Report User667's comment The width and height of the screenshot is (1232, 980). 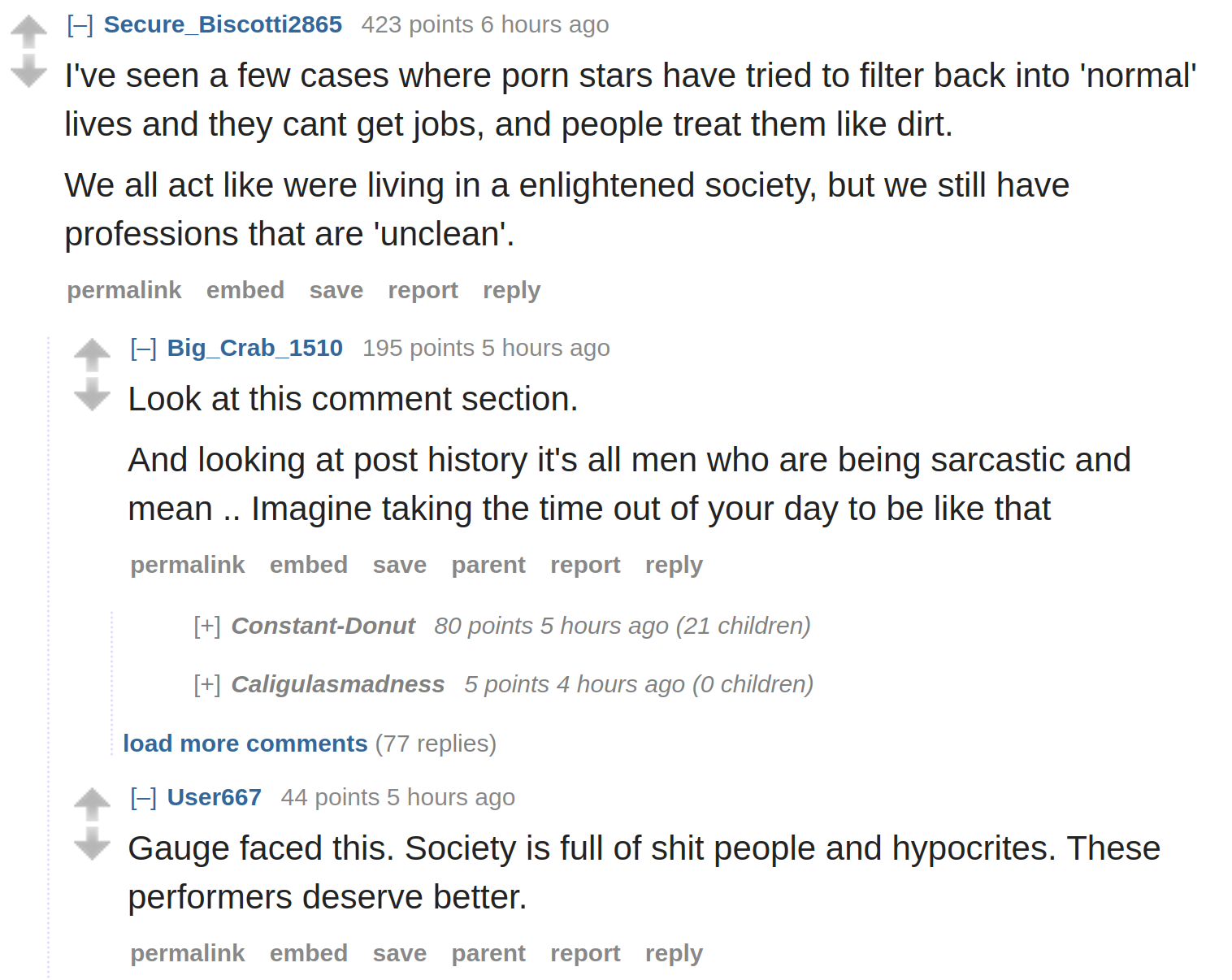point(585,953)
